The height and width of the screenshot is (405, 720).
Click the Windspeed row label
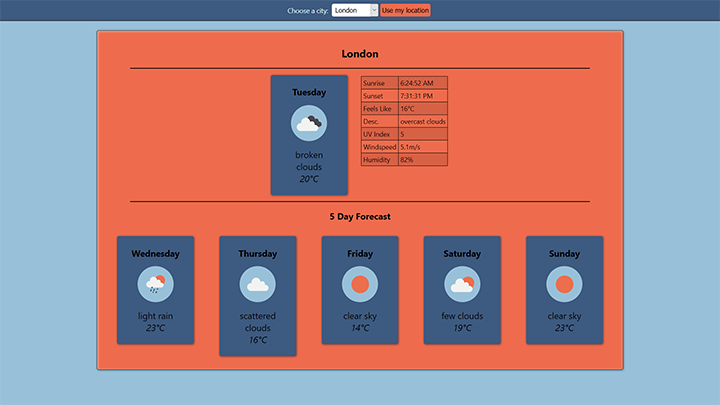pyautogui.click(x=379, y=147)
